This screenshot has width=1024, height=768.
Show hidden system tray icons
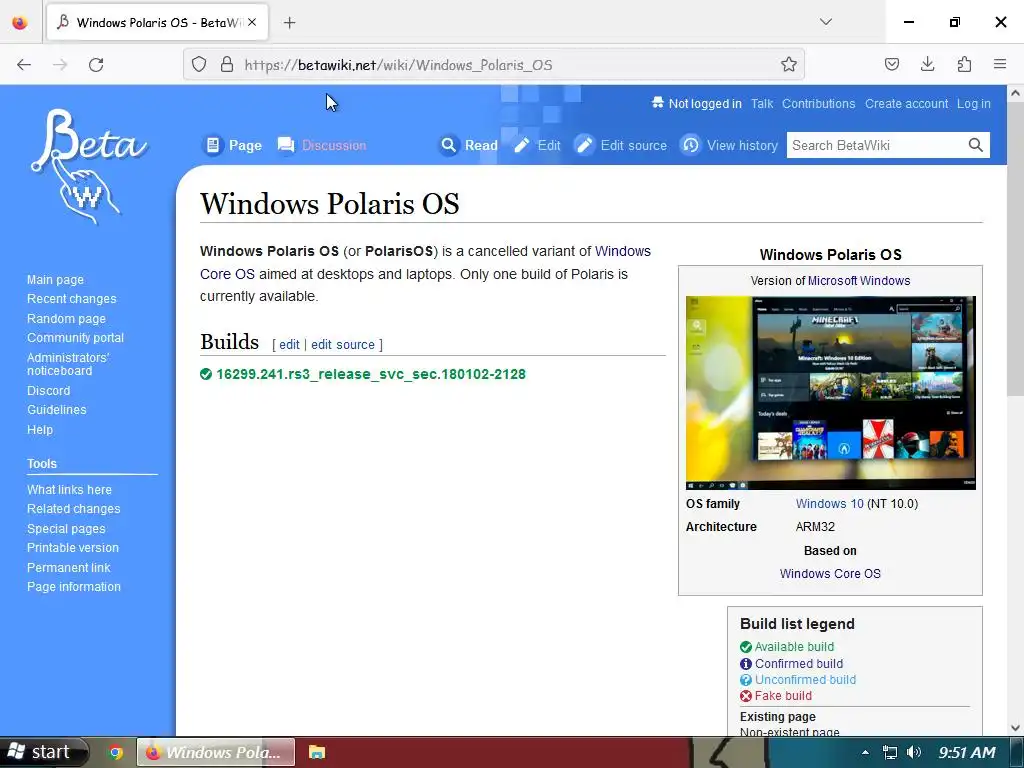point(865,752)
